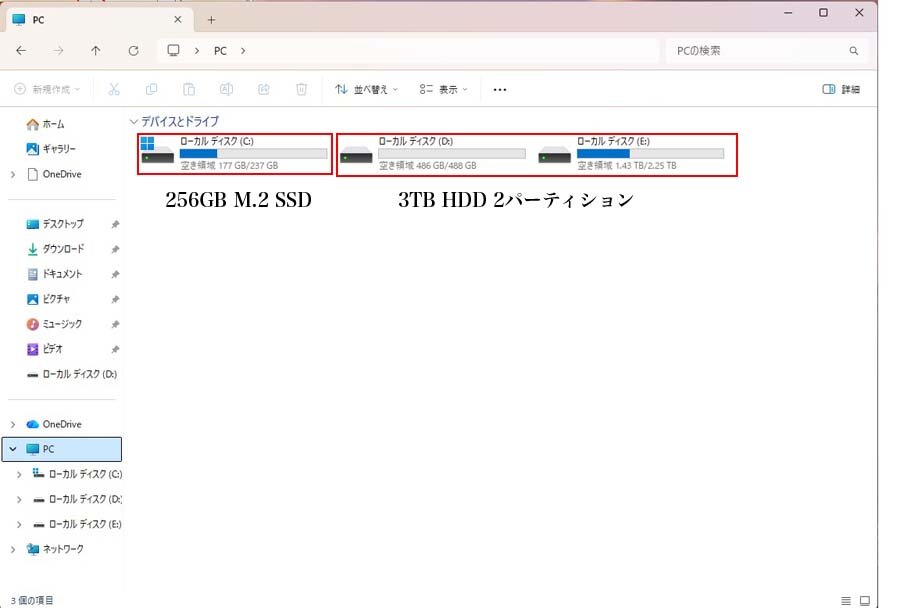Select the PC tab
The height and width of the screenshot is (608, 900).
click(99, 20)
